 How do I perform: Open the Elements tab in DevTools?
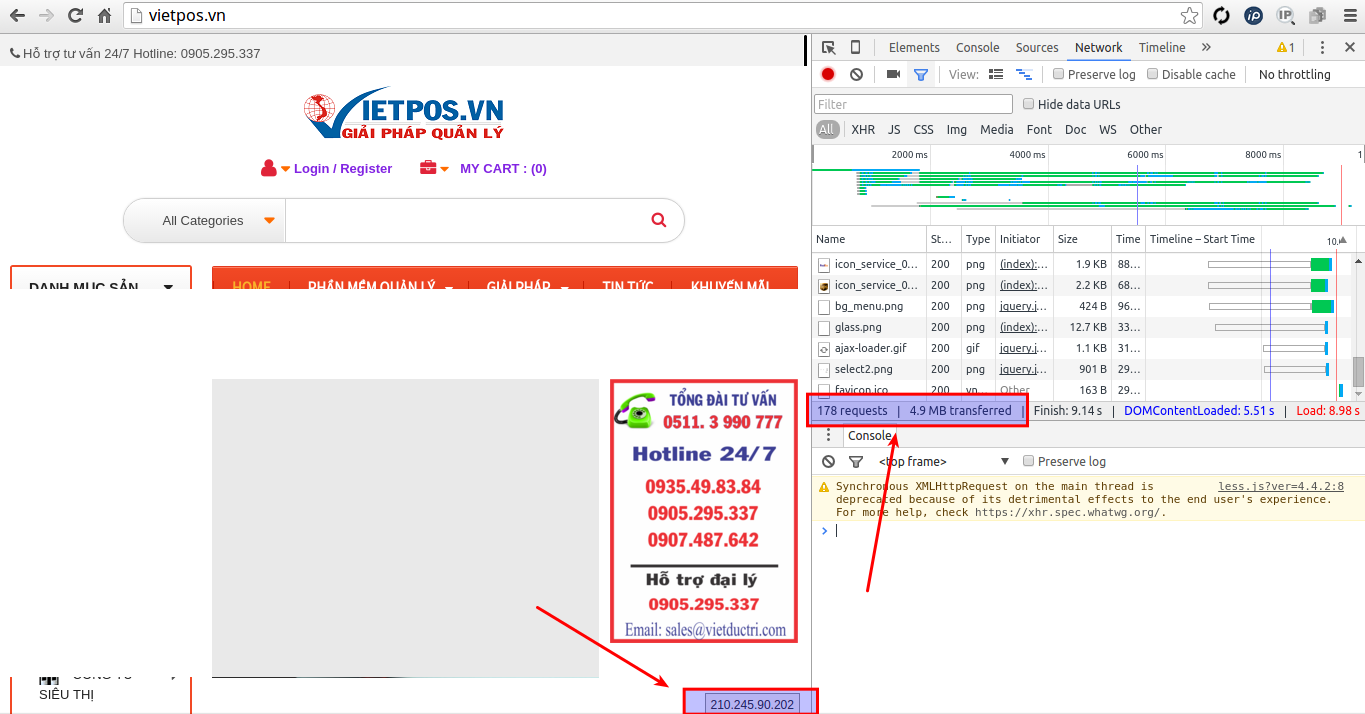tap(914, 48)
